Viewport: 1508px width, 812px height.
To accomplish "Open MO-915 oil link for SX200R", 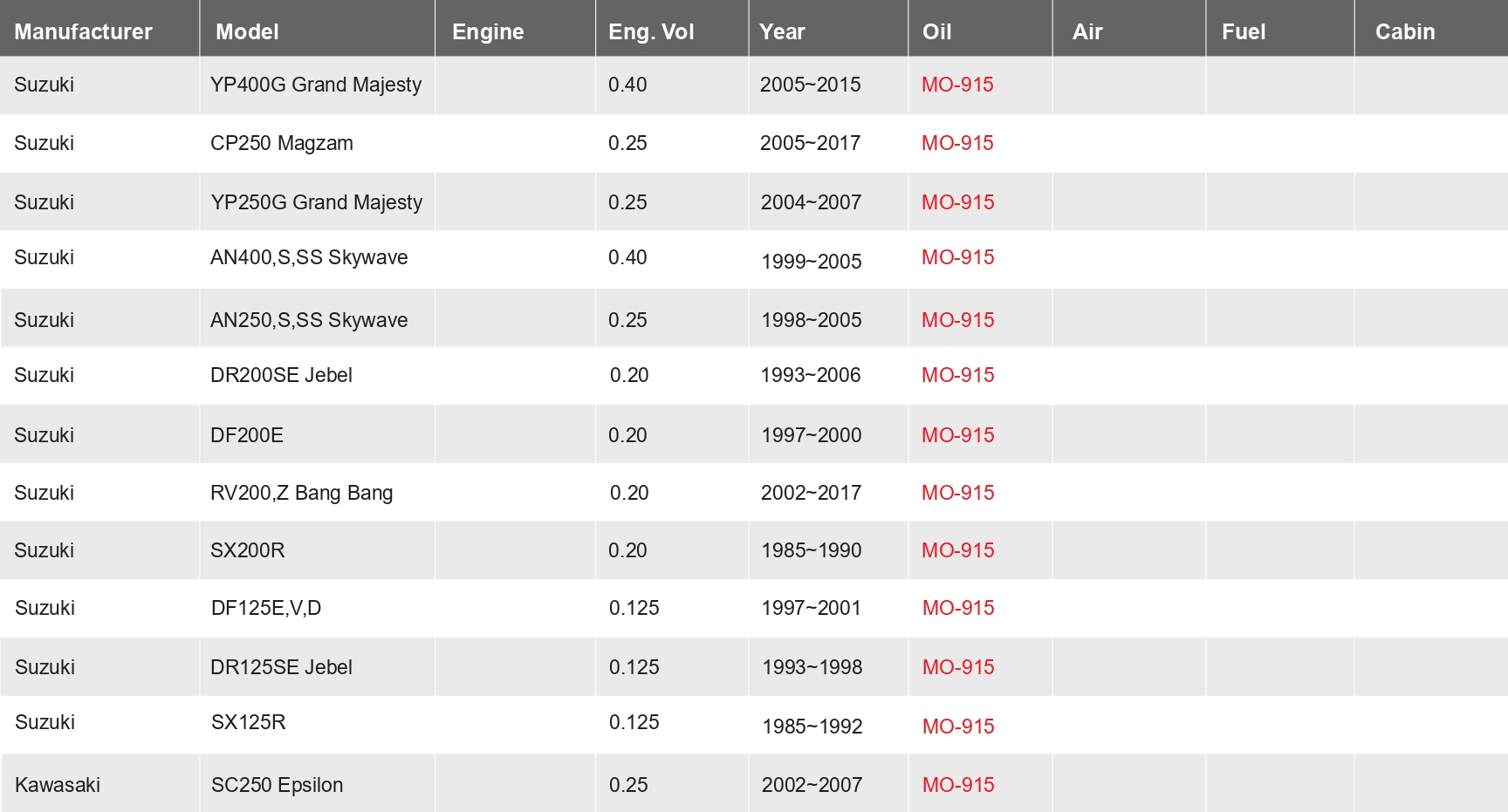I will [x=957, y=550].
